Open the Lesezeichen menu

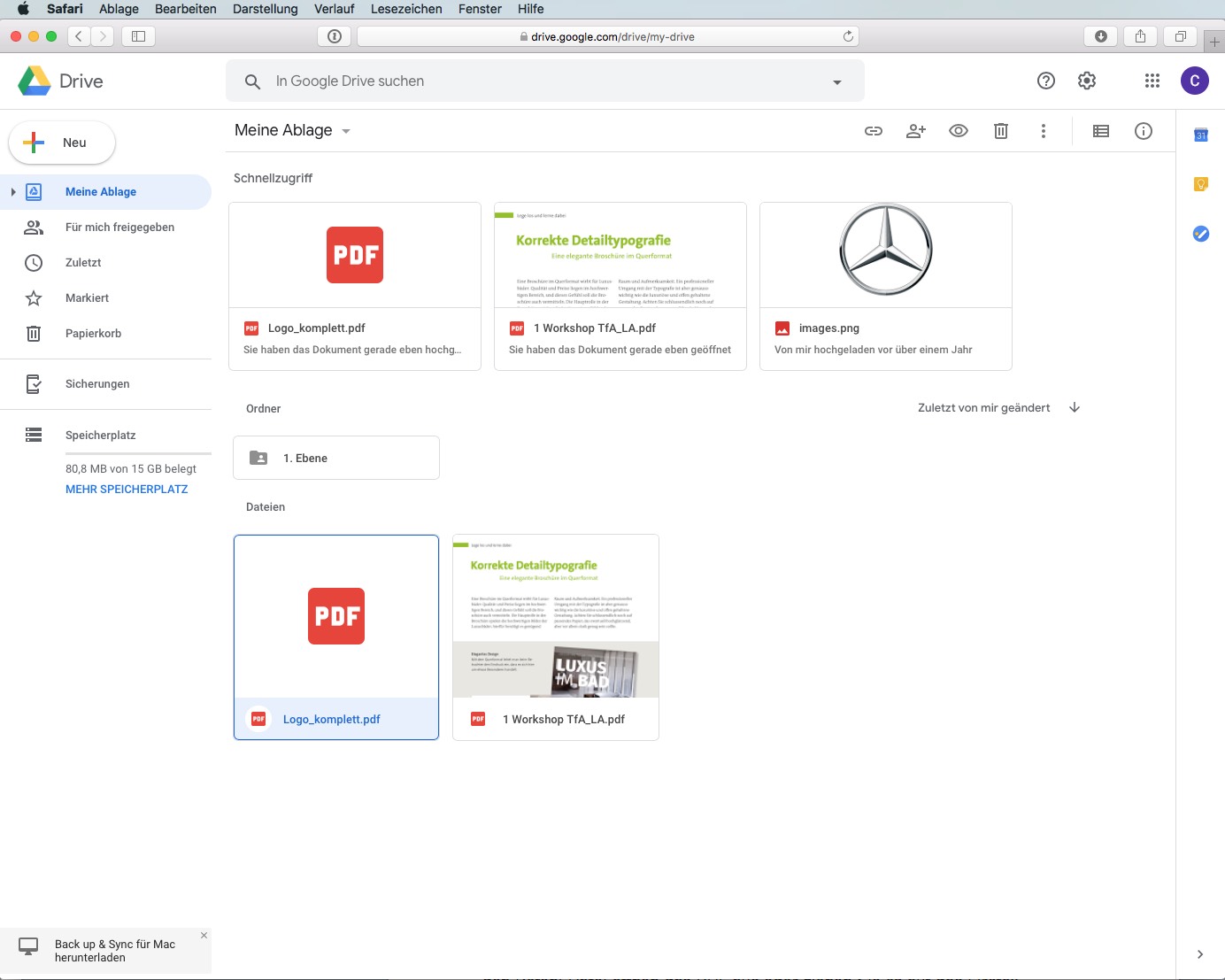coord(406,9)
